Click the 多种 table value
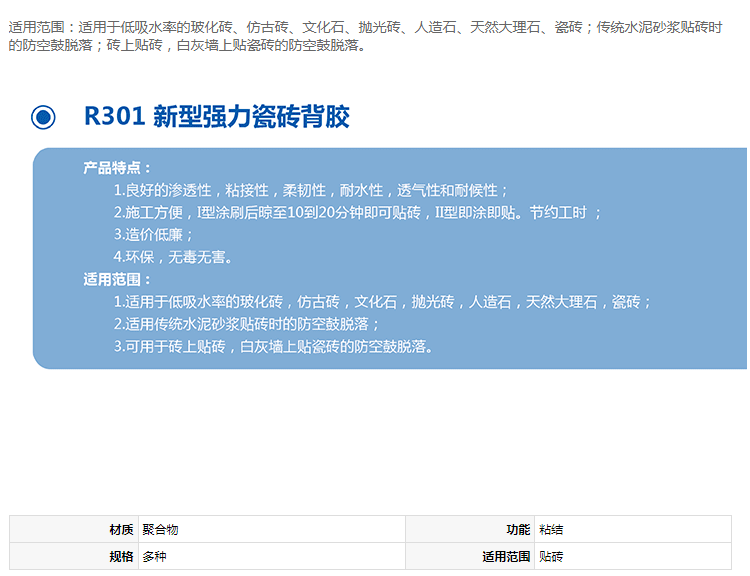The height and width of the screenshot is (576, 750). point(154,556)
